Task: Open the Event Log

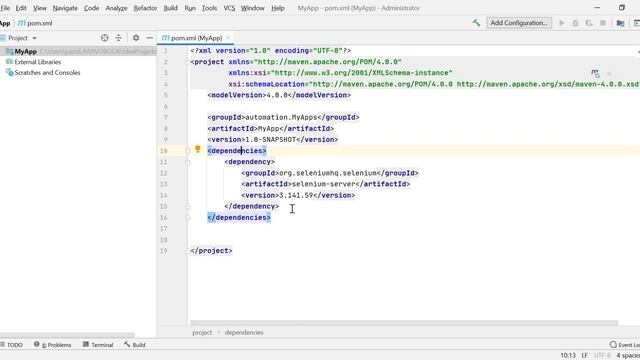Action: tap(624, 345)
